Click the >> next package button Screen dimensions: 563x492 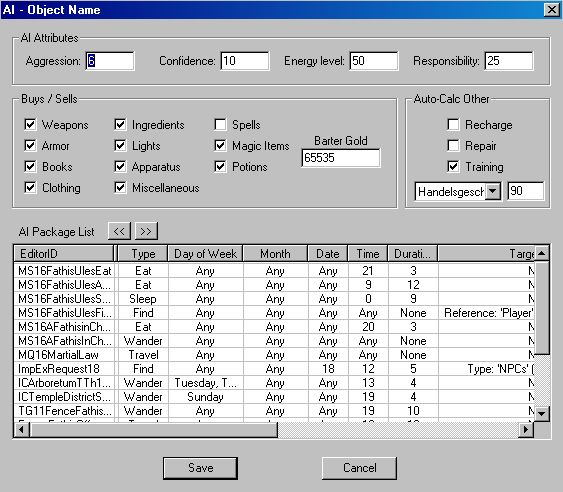point(146,231)
